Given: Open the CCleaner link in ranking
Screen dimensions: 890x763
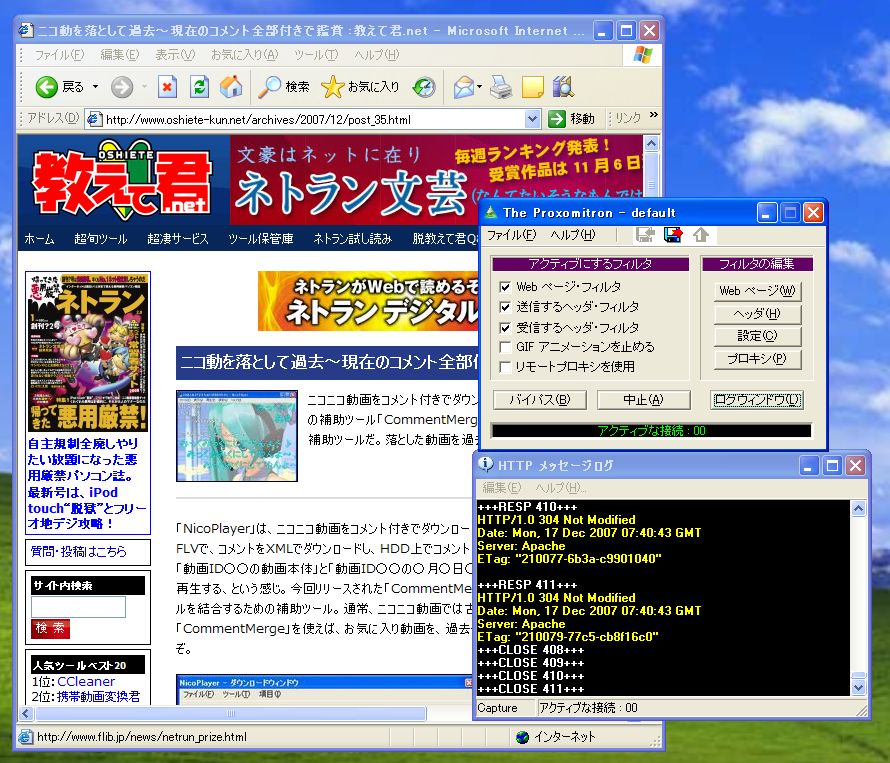Looking at the screenshot, I should pos(86,681).
